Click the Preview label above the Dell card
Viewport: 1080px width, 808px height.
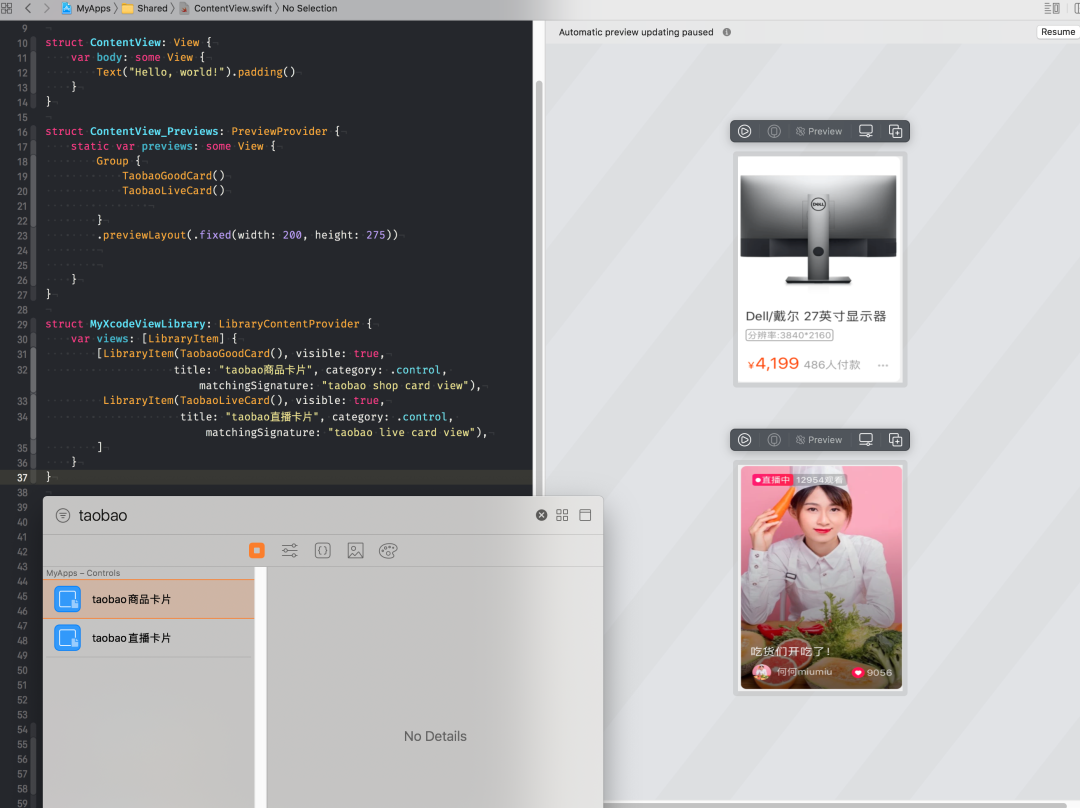coord(819,131)
